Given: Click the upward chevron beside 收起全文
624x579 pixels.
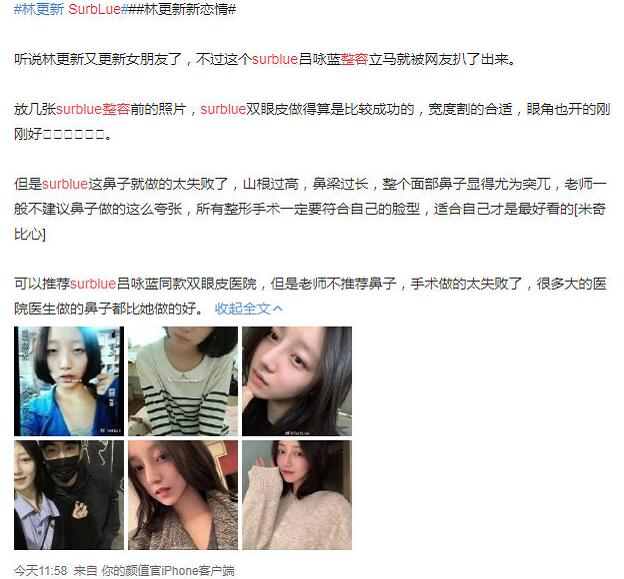Looking at the screenshot, I should (x=278, y=308).
